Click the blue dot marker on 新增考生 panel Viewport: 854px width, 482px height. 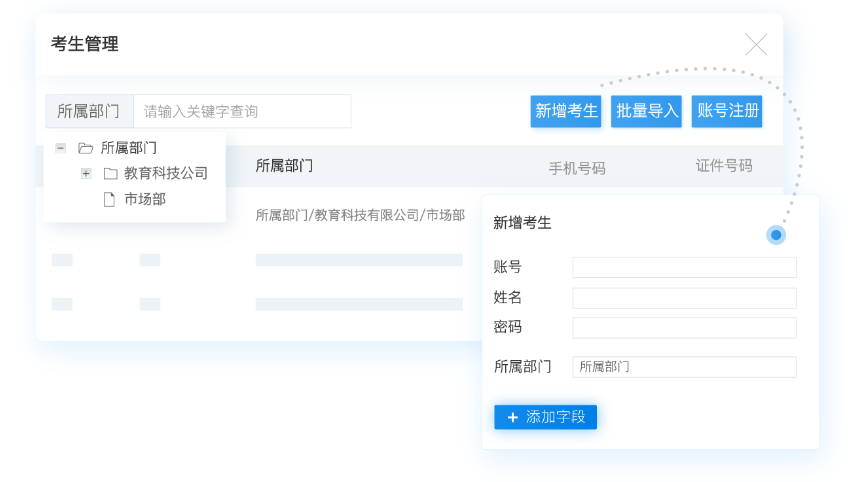click(x=776, y=235)
